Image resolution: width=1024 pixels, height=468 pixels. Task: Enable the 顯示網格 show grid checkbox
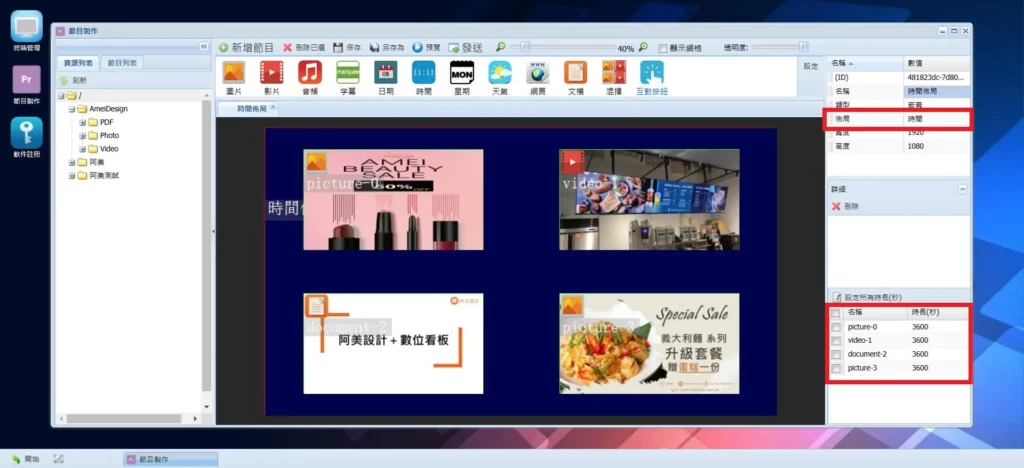pos(662,48)
